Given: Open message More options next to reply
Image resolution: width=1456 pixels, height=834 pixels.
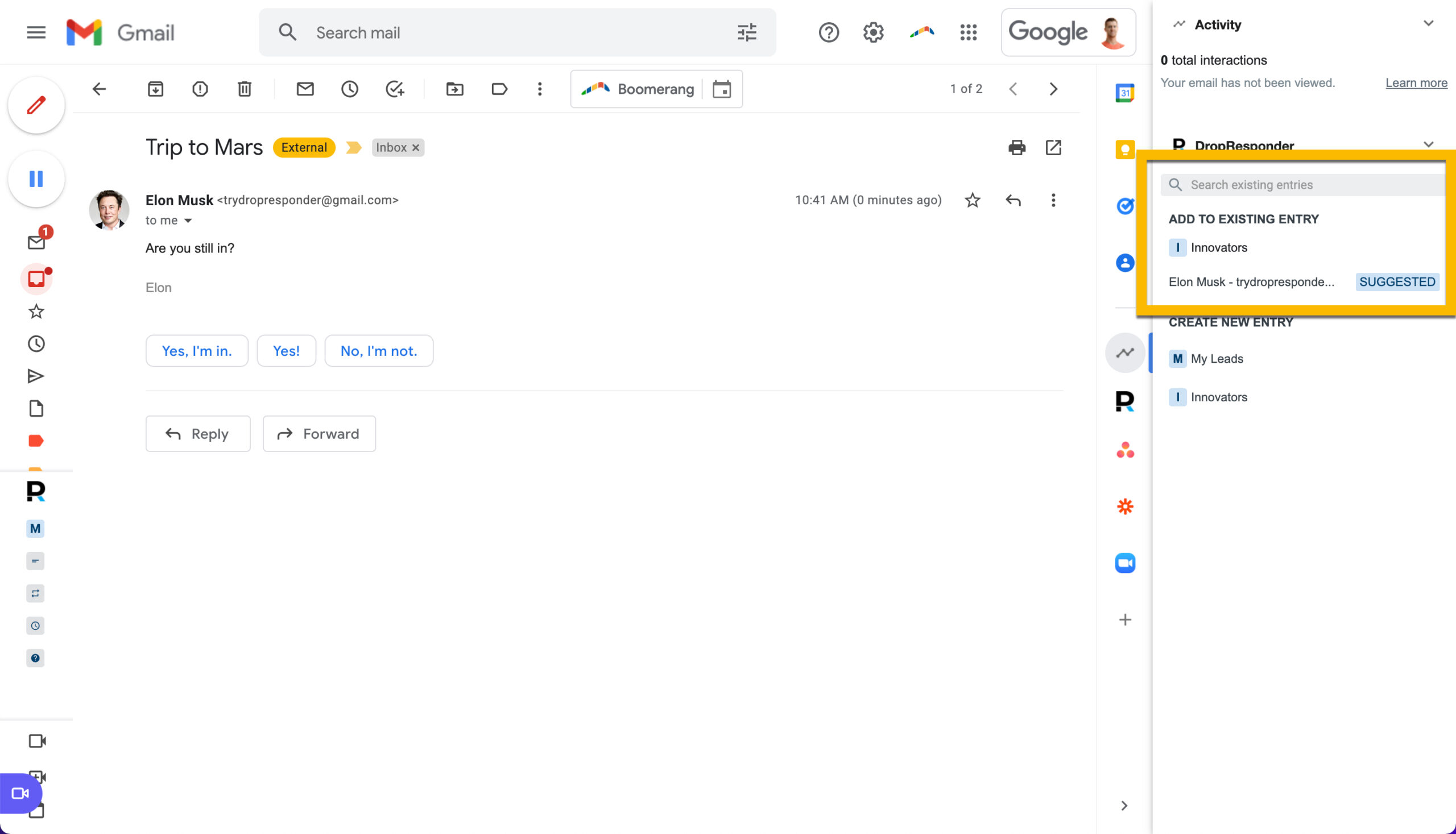Looking at the screenshot, I should point(1053,200).
